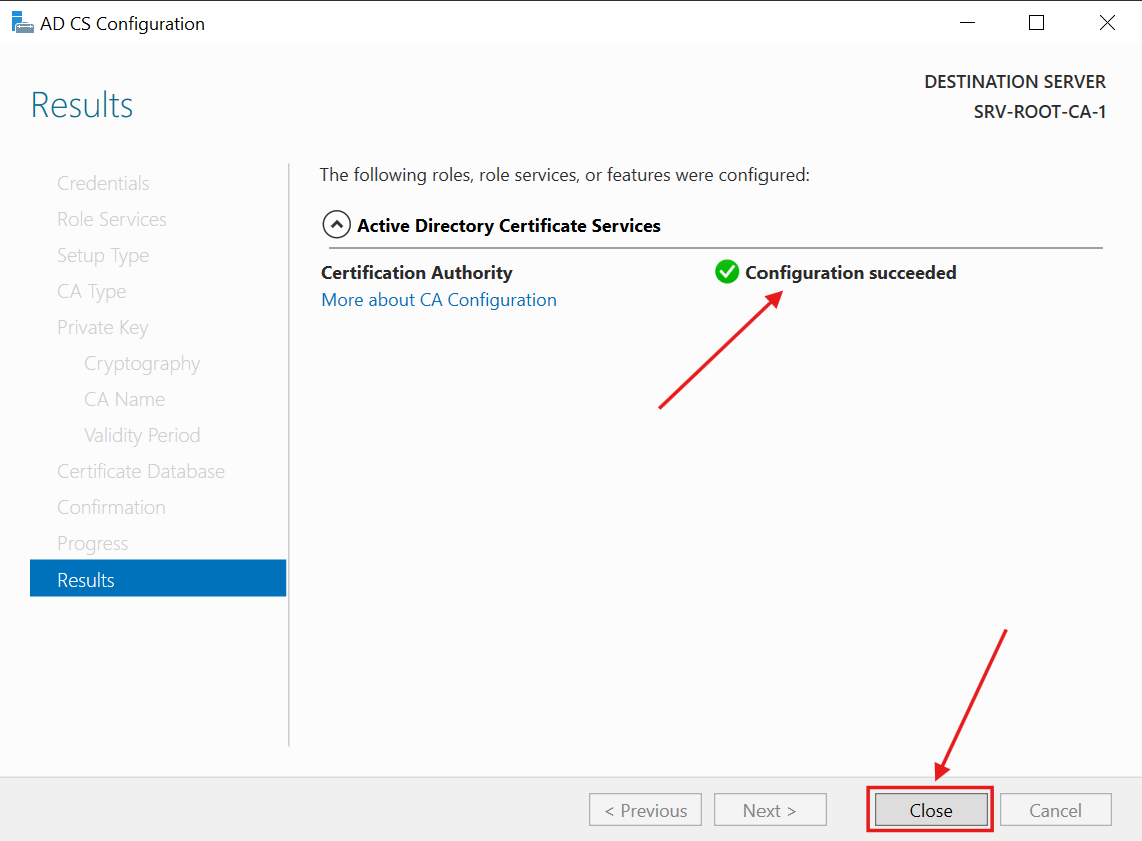Click the Cancel button
The image size is (1142, 841).
click(x=1055, y=809)
